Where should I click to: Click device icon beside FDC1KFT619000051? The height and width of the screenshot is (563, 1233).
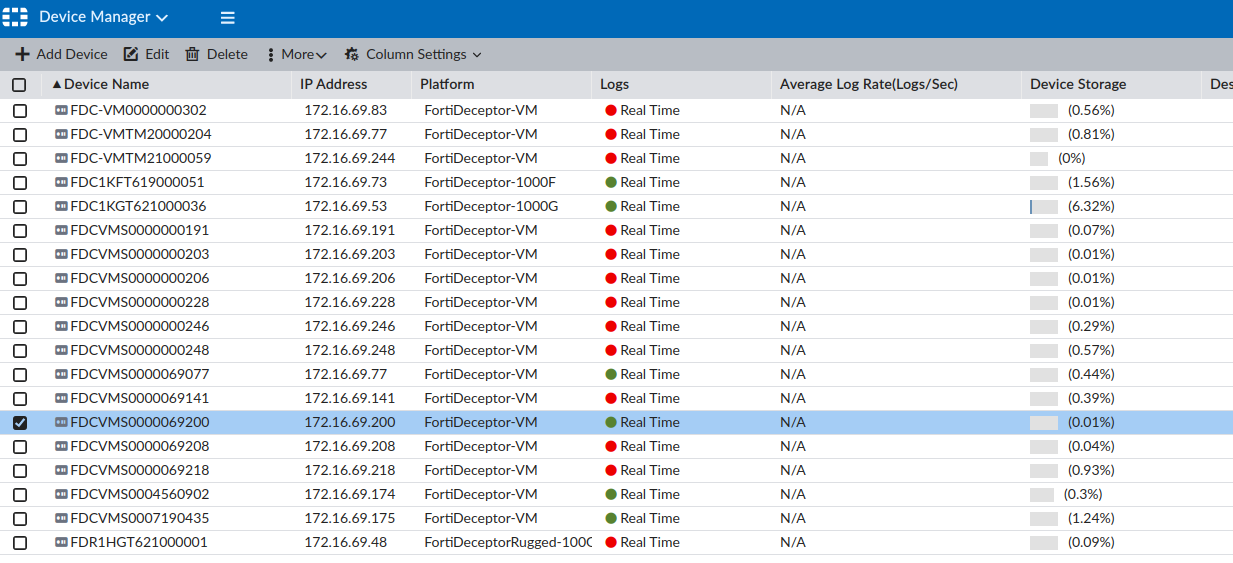pyautogui.click(x=61, y=182)
